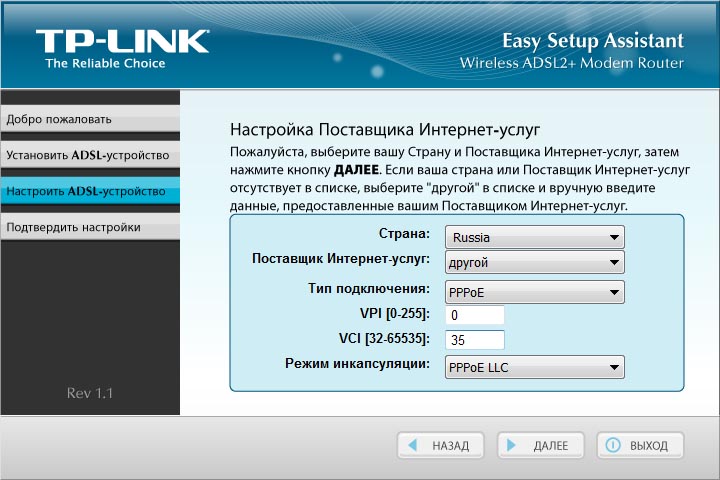The image size is (720, 480).
Task: Exit the wizard with ВЫХОД button
Action: coord(640,445)
